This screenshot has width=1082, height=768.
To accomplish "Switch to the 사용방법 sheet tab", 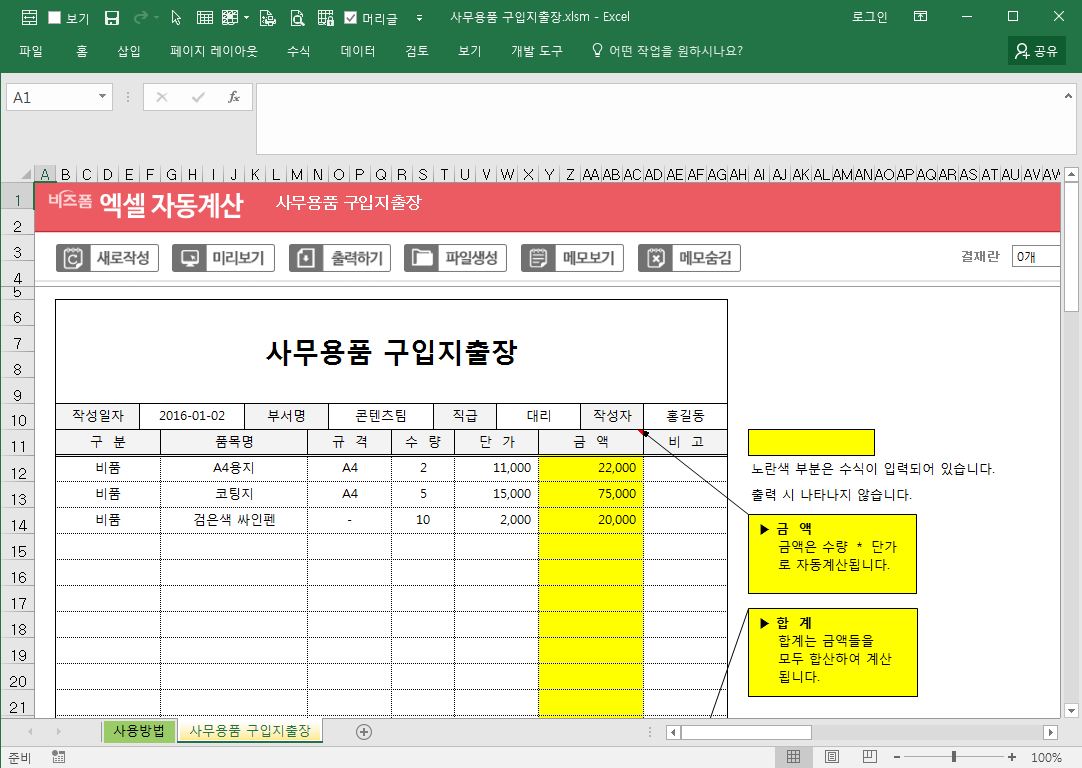I will 139,731.
